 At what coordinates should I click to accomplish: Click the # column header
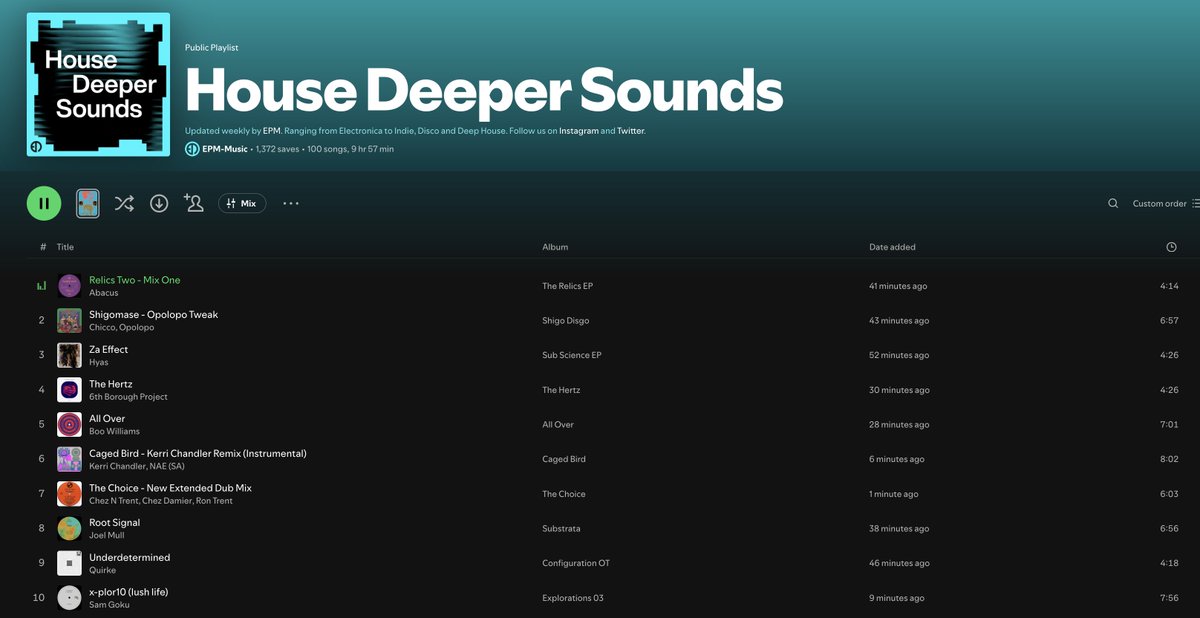43,247
